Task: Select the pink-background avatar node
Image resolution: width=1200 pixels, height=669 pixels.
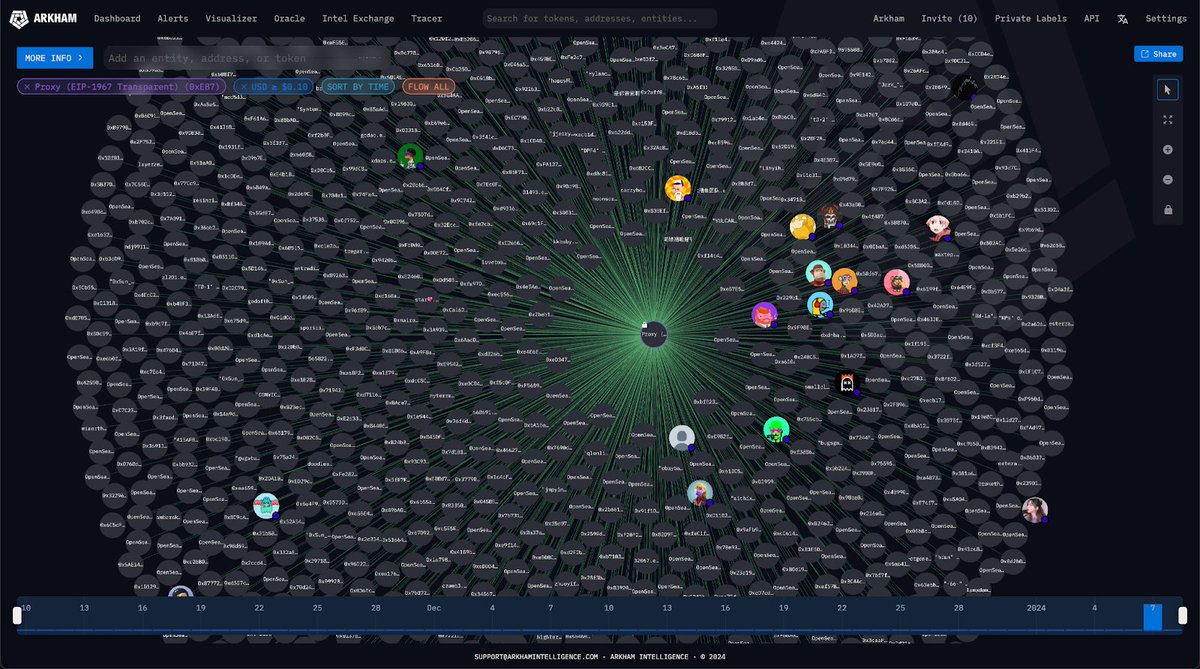Action: [896, 282]
